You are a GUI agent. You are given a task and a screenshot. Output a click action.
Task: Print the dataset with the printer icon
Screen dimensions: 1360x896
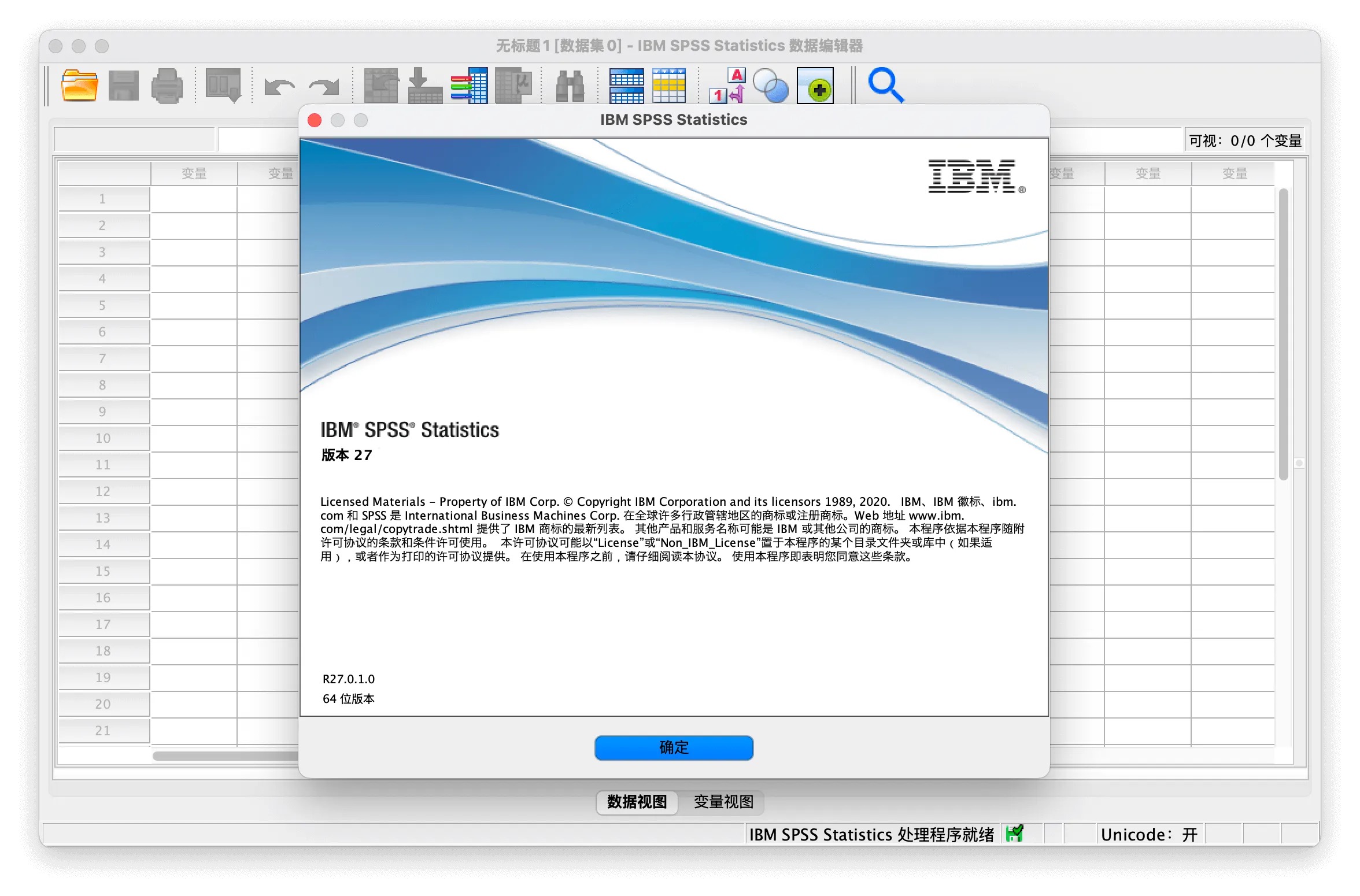(166, 86)
